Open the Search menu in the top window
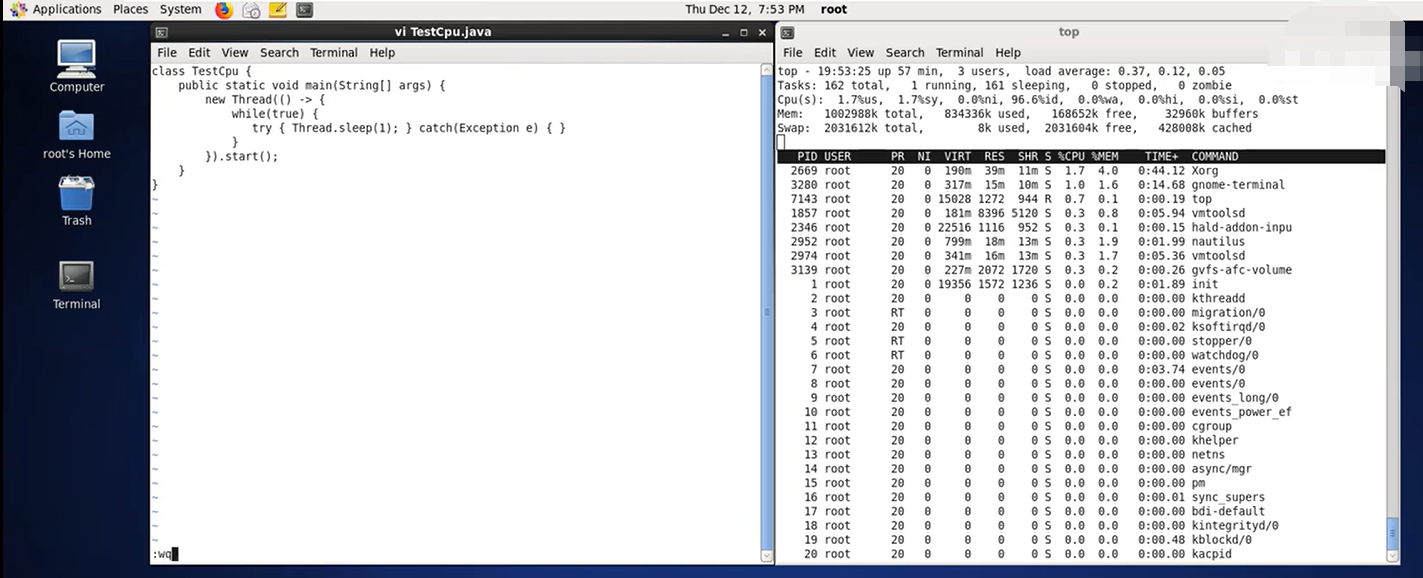The image size is (1423, 578). click(904, 53)
